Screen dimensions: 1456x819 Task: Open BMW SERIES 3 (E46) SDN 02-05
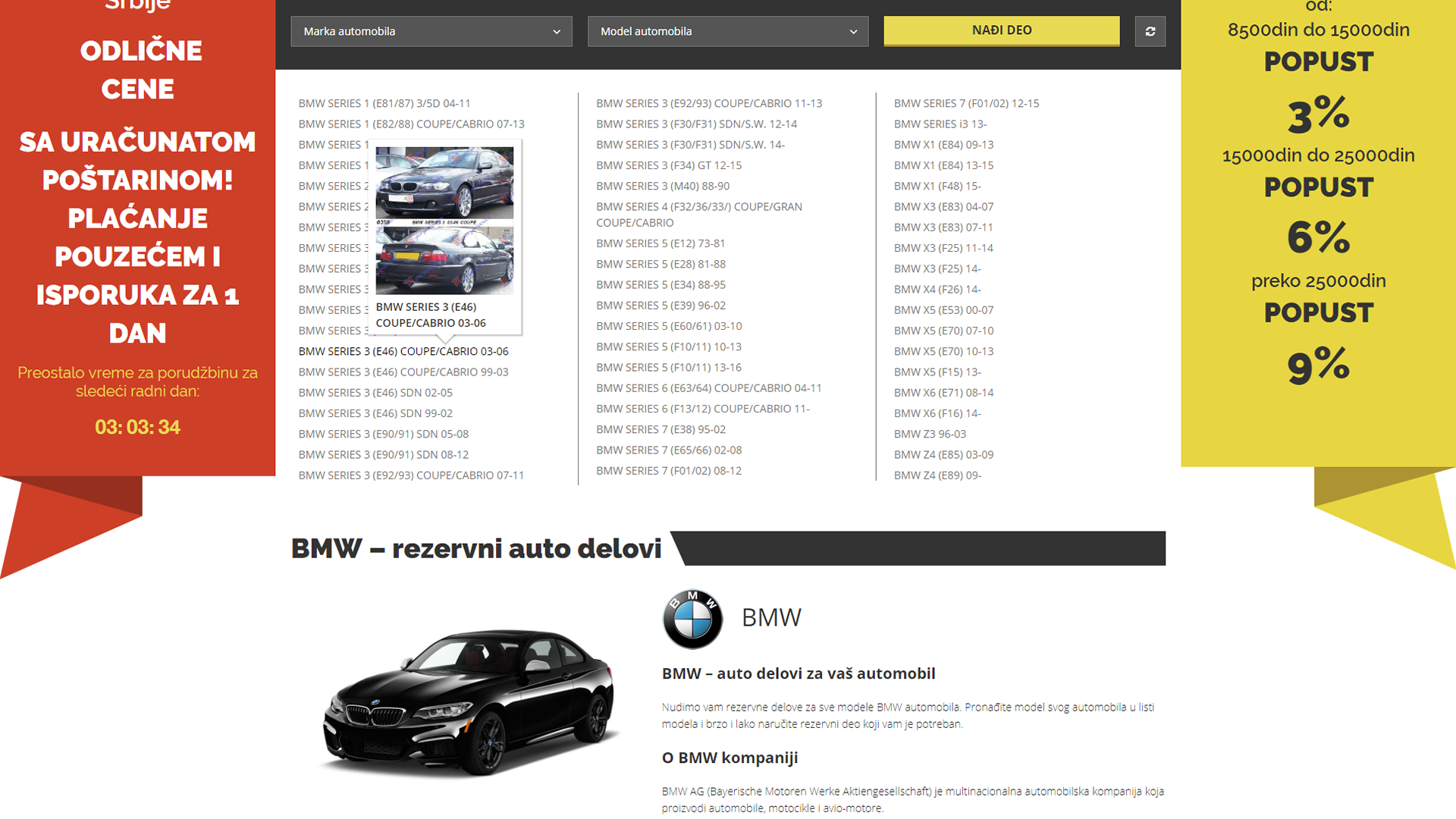(x=375, y=392)
